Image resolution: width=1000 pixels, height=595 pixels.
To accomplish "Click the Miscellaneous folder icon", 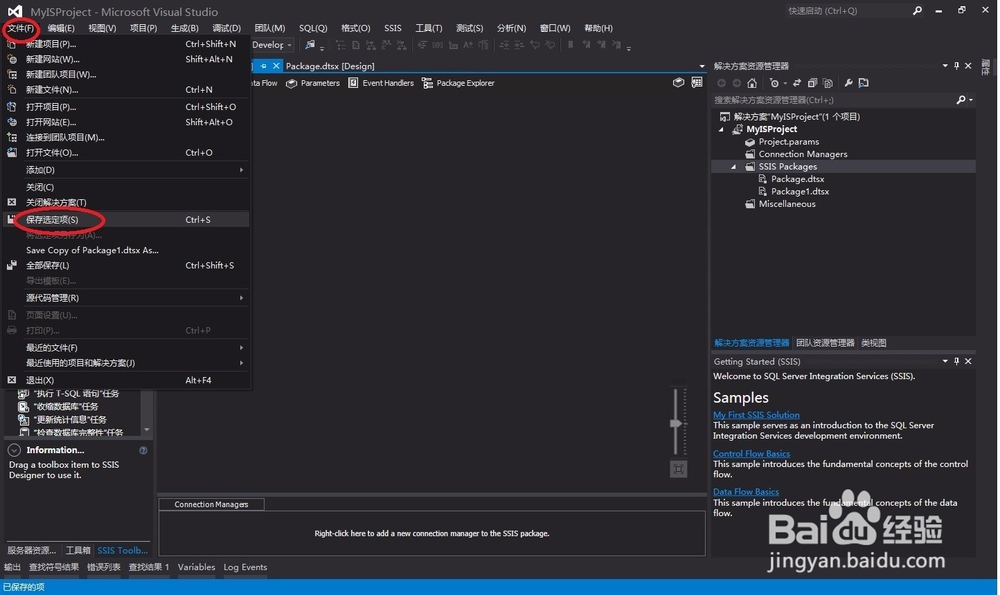I will pos(750,204).
